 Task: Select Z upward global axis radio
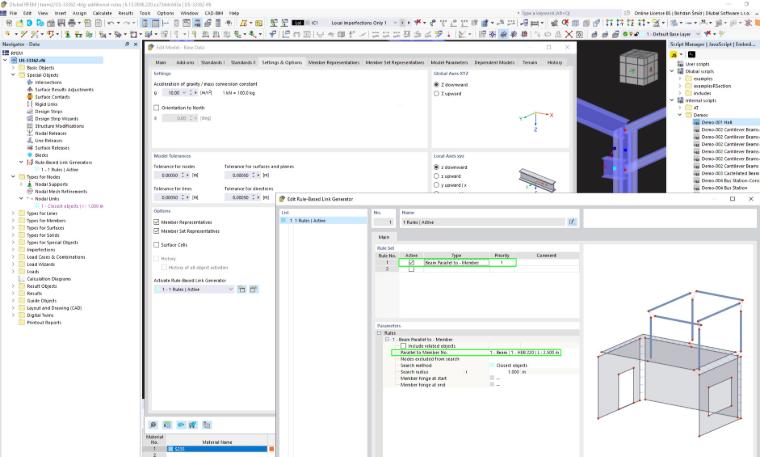[437, 94]
